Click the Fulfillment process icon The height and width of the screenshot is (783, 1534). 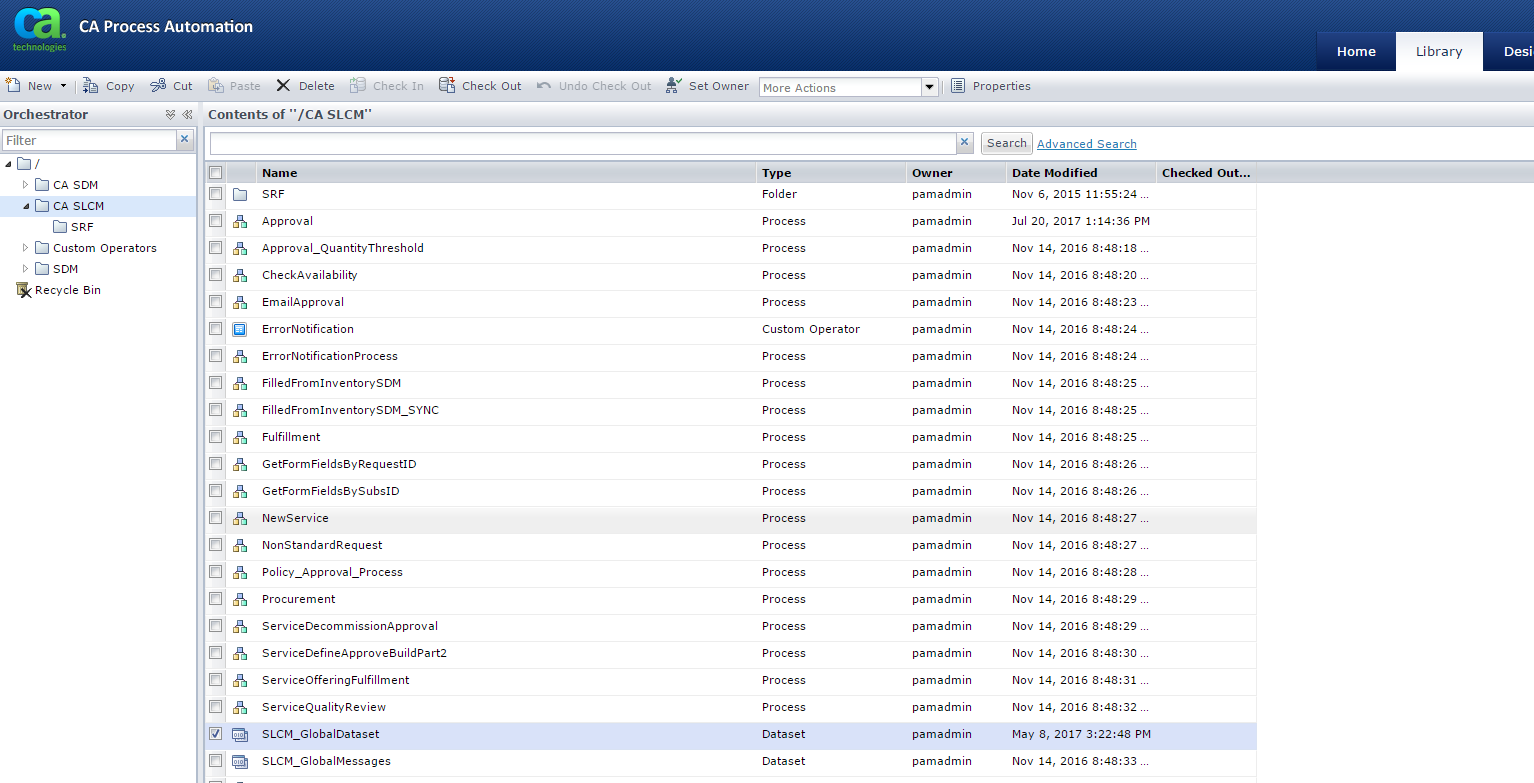240,437
